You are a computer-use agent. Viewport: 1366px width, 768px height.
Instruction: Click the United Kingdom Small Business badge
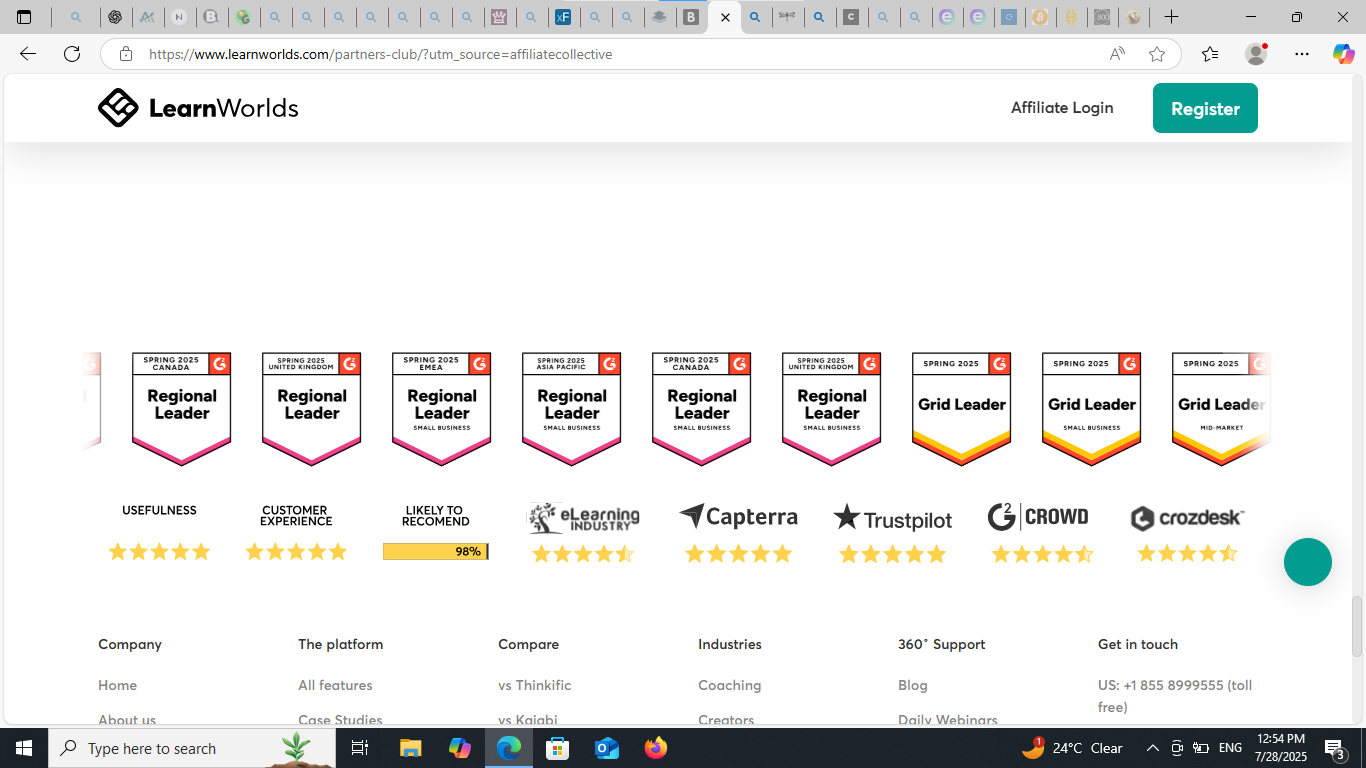coord(832,409)
